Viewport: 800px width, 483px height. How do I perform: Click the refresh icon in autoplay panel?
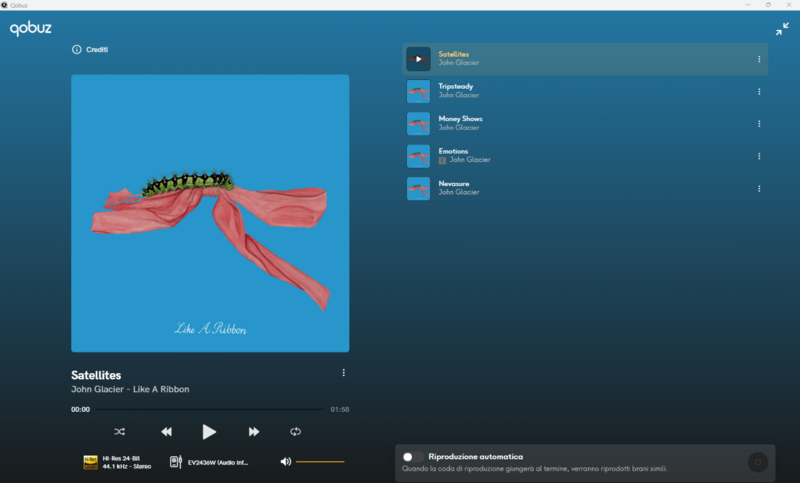(758, 462)
